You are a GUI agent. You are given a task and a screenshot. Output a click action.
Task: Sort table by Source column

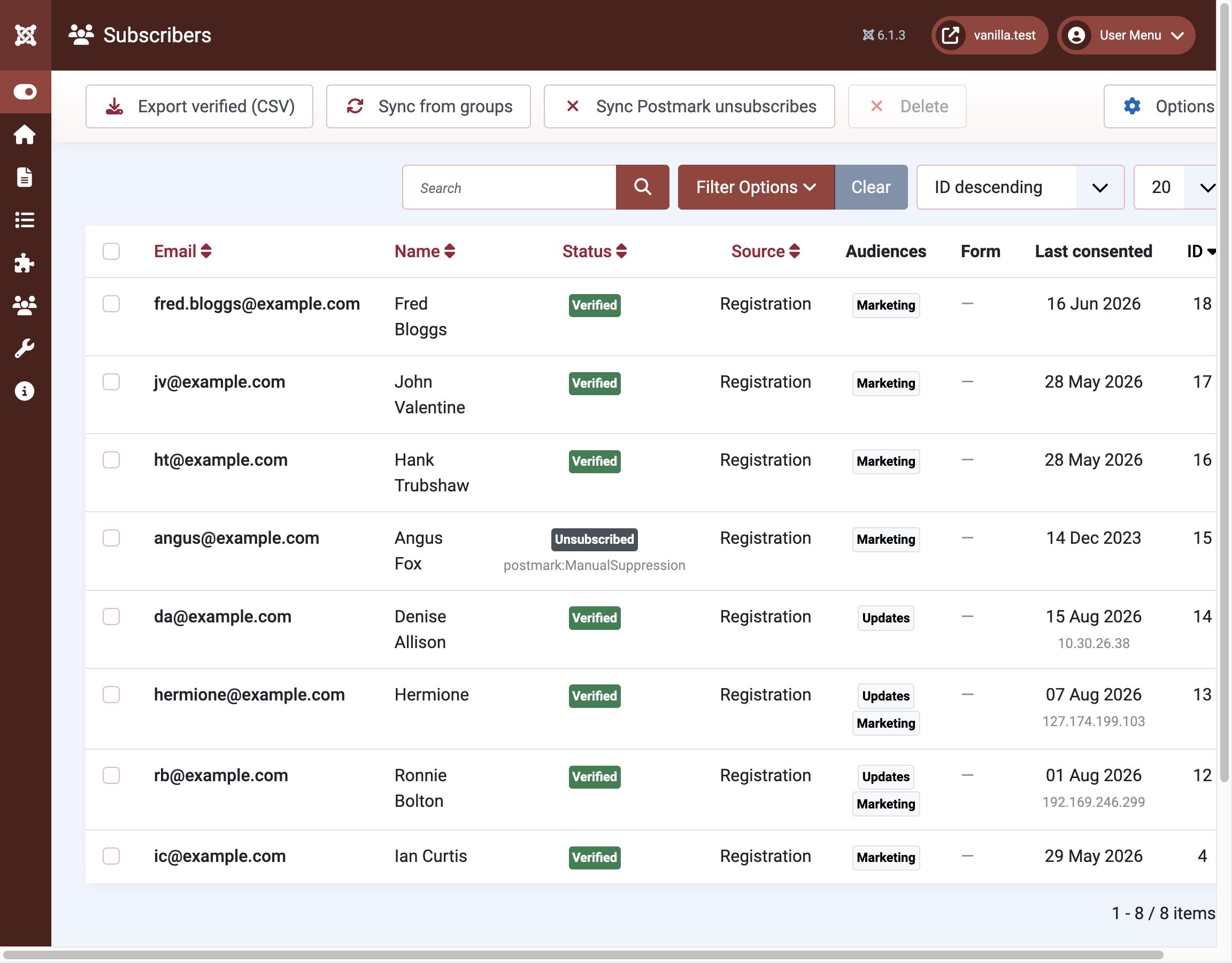click(x=766, y=252)
